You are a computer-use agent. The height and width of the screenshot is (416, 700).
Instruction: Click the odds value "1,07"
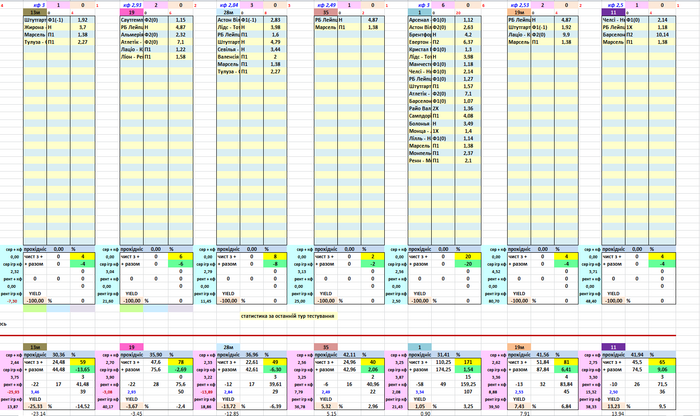click(468, 101)
